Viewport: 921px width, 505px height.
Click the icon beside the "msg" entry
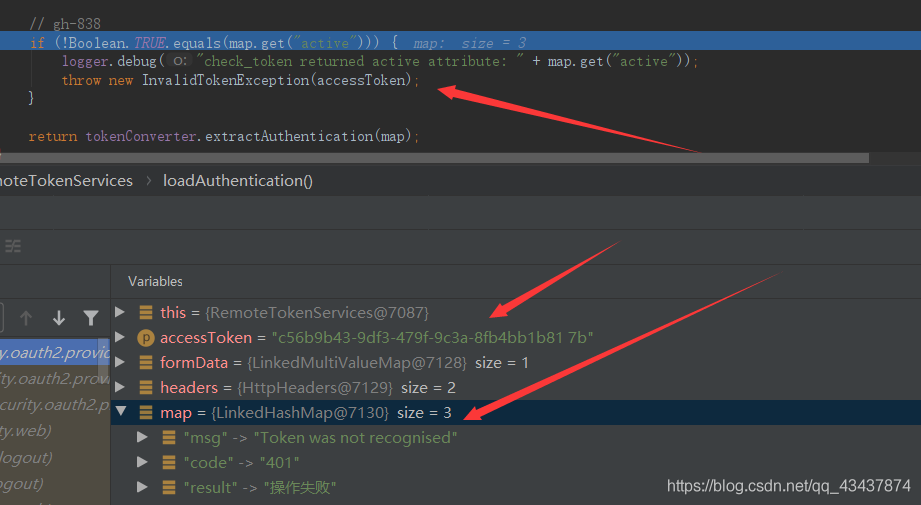[169, 438]
